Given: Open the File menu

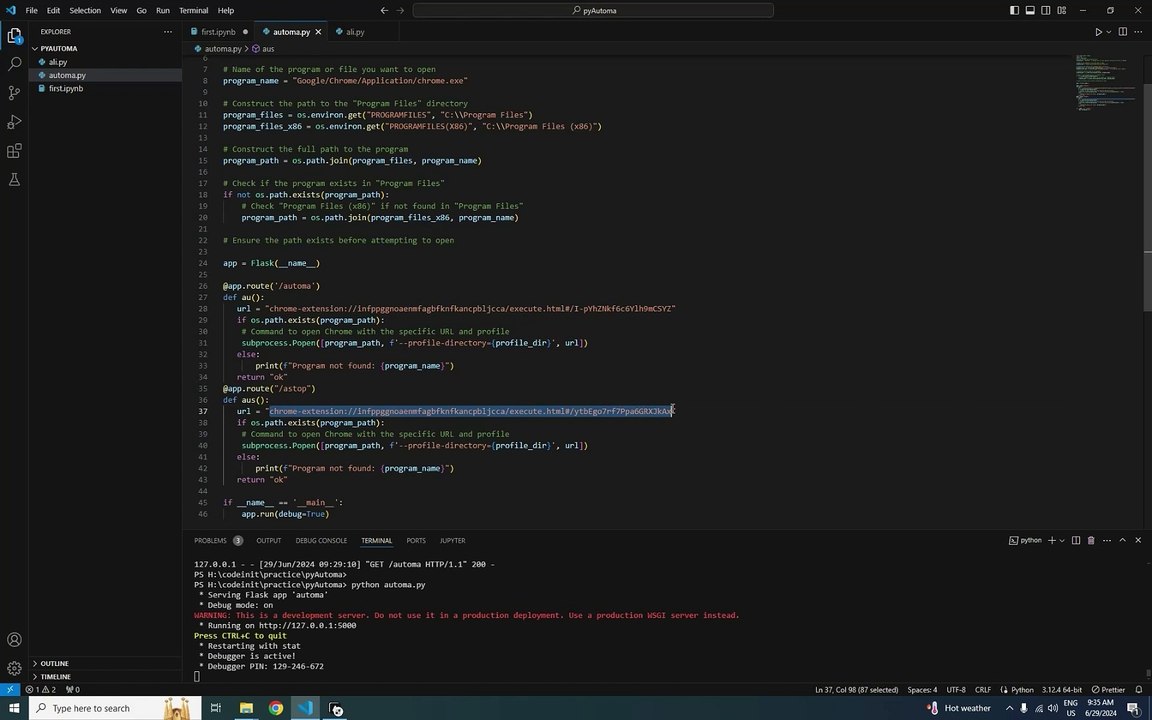Looking at the screenshot, I should pos(32,10).
